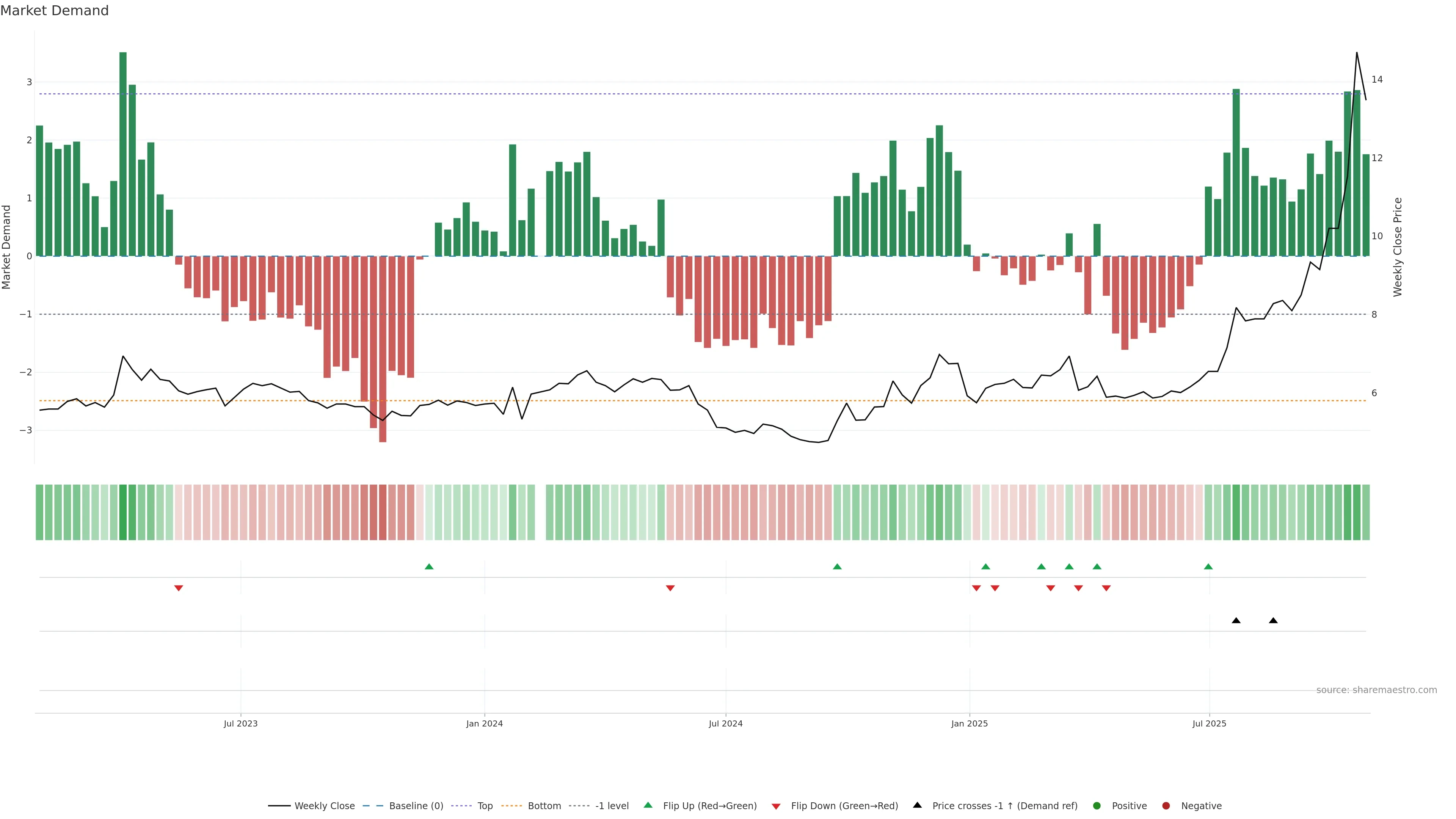Click the darkest red heatmap cell
Screen dimensions: 1456x819
pos(383,512)
